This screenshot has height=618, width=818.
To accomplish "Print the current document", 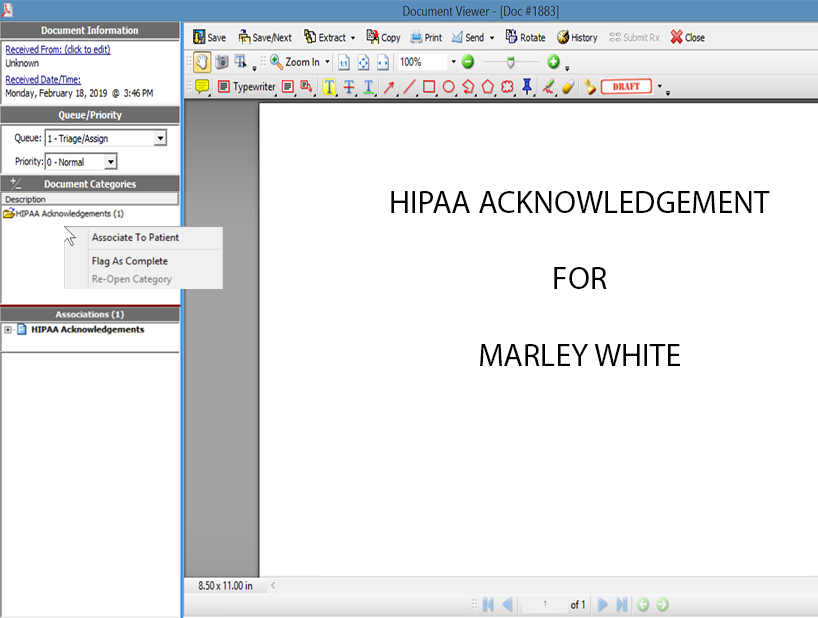I will (426, 37).
